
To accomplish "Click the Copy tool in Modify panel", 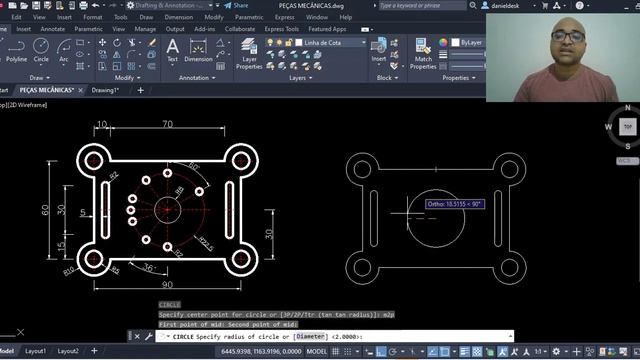I will point(102,54).
